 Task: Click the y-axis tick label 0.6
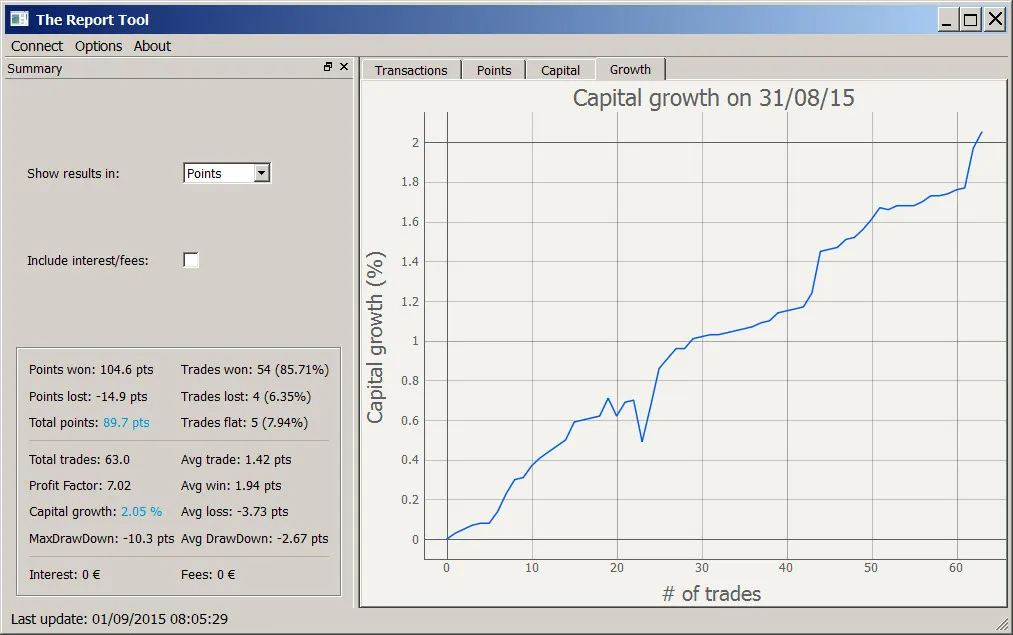410,421
